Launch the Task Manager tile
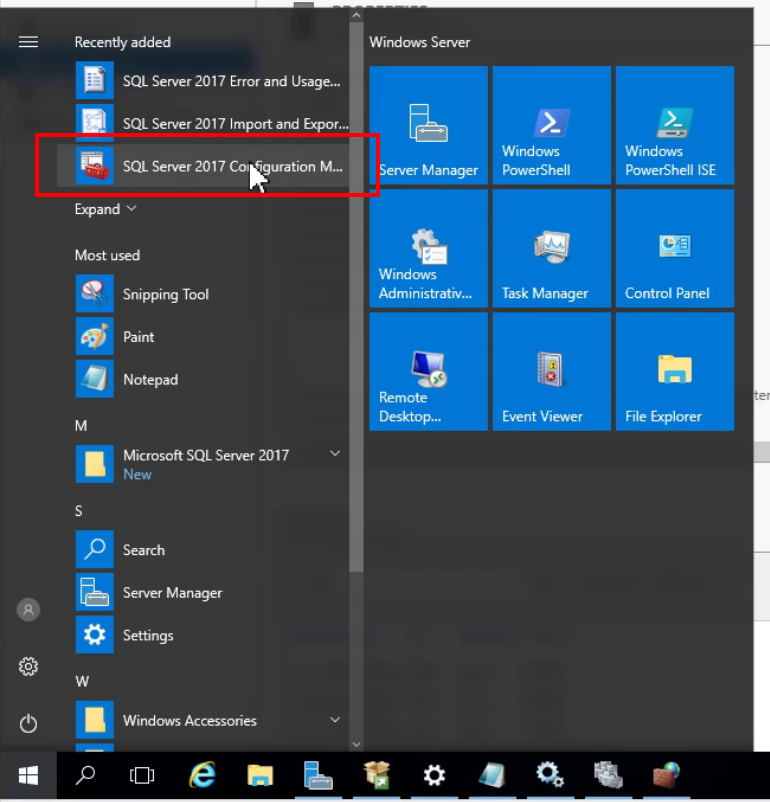 552,249
